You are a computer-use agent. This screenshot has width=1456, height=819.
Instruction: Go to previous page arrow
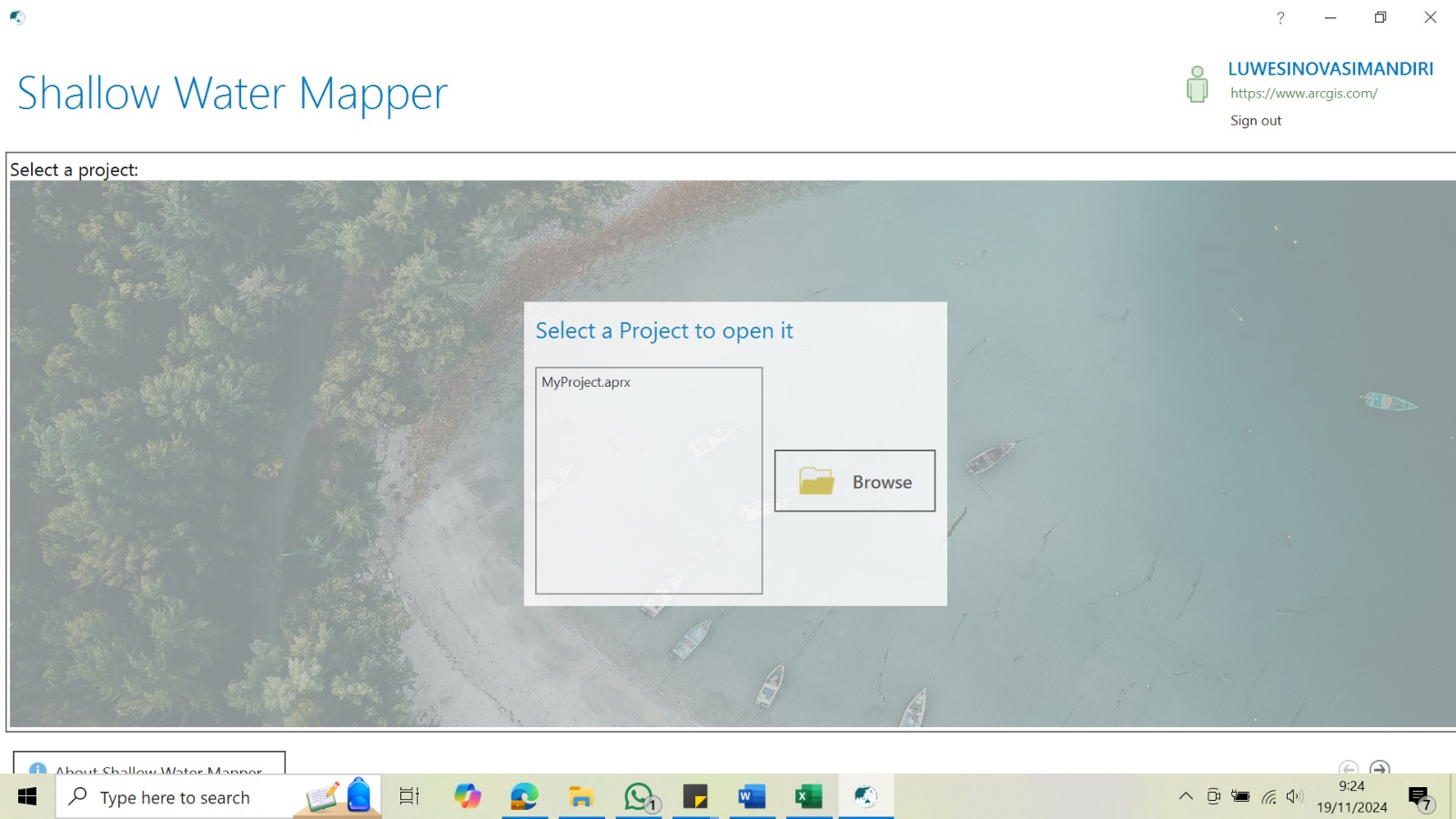[x=1349, y=768]
